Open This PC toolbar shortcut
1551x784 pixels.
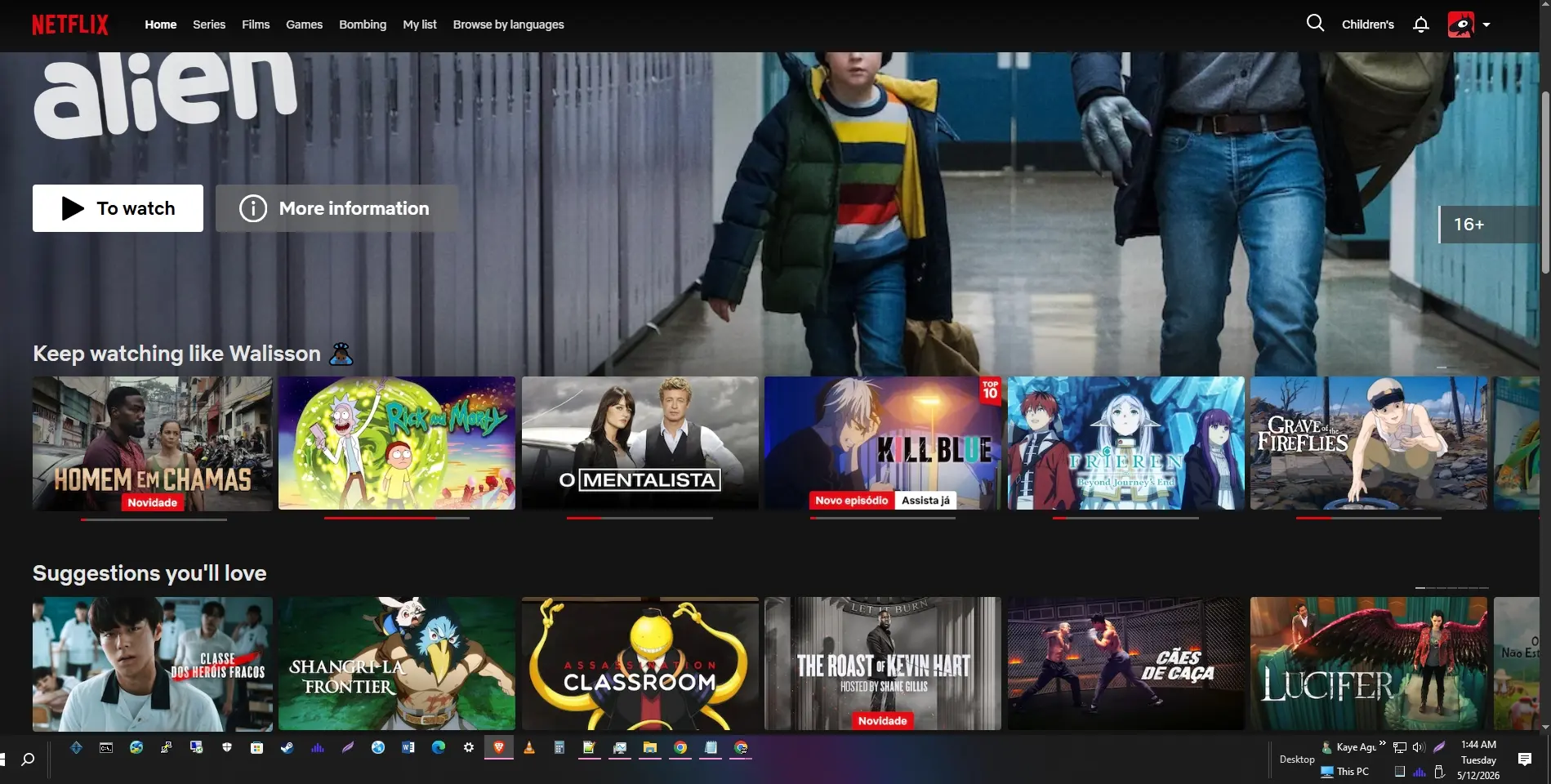[1345, 771]
